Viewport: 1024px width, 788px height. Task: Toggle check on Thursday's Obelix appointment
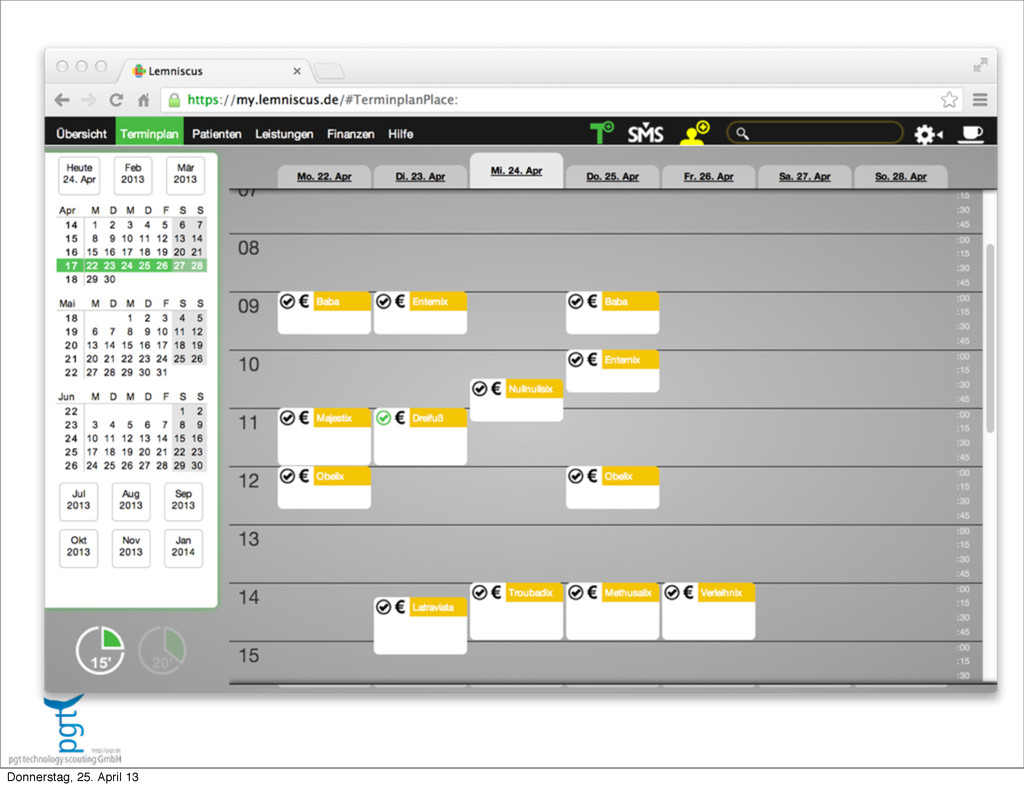(x=575, y=476)
